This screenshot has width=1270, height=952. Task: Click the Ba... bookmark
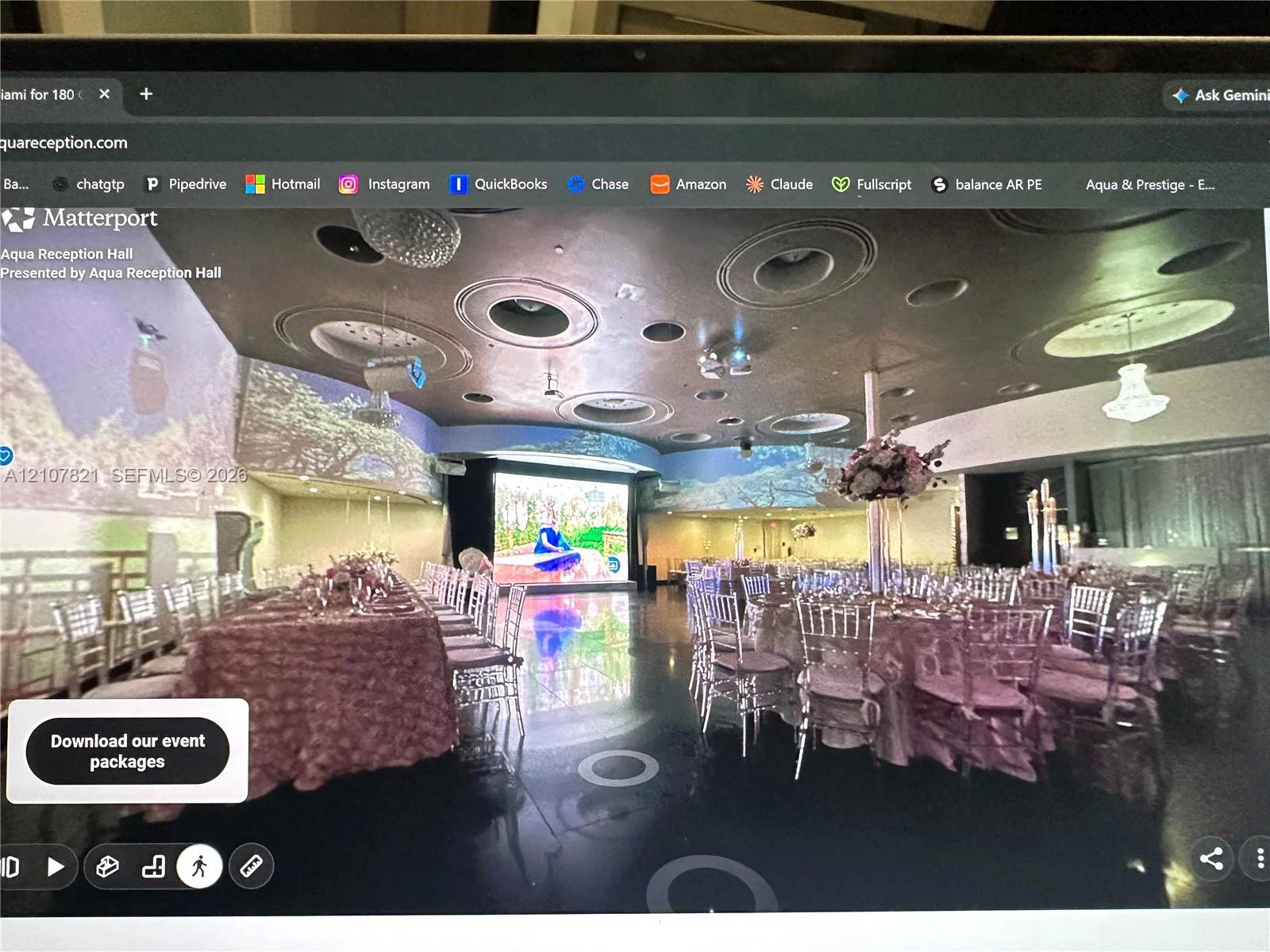[x=16, y=184]
